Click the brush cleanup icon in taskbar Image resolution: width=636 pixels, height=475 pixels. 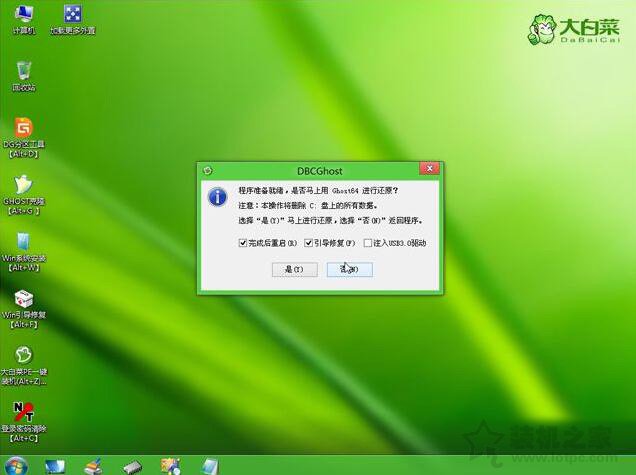pyautogui.click(x=93, y=466)
